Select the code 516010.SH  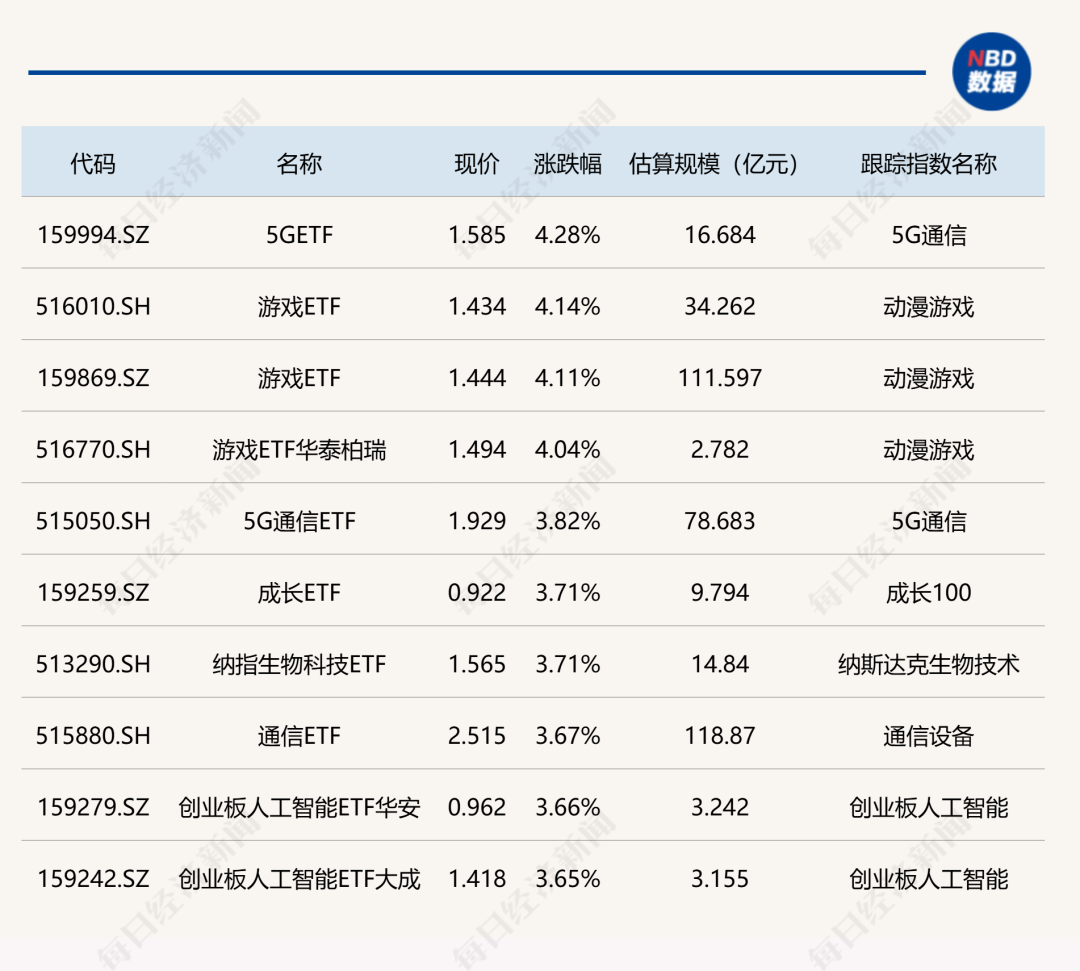pos(93,307)
